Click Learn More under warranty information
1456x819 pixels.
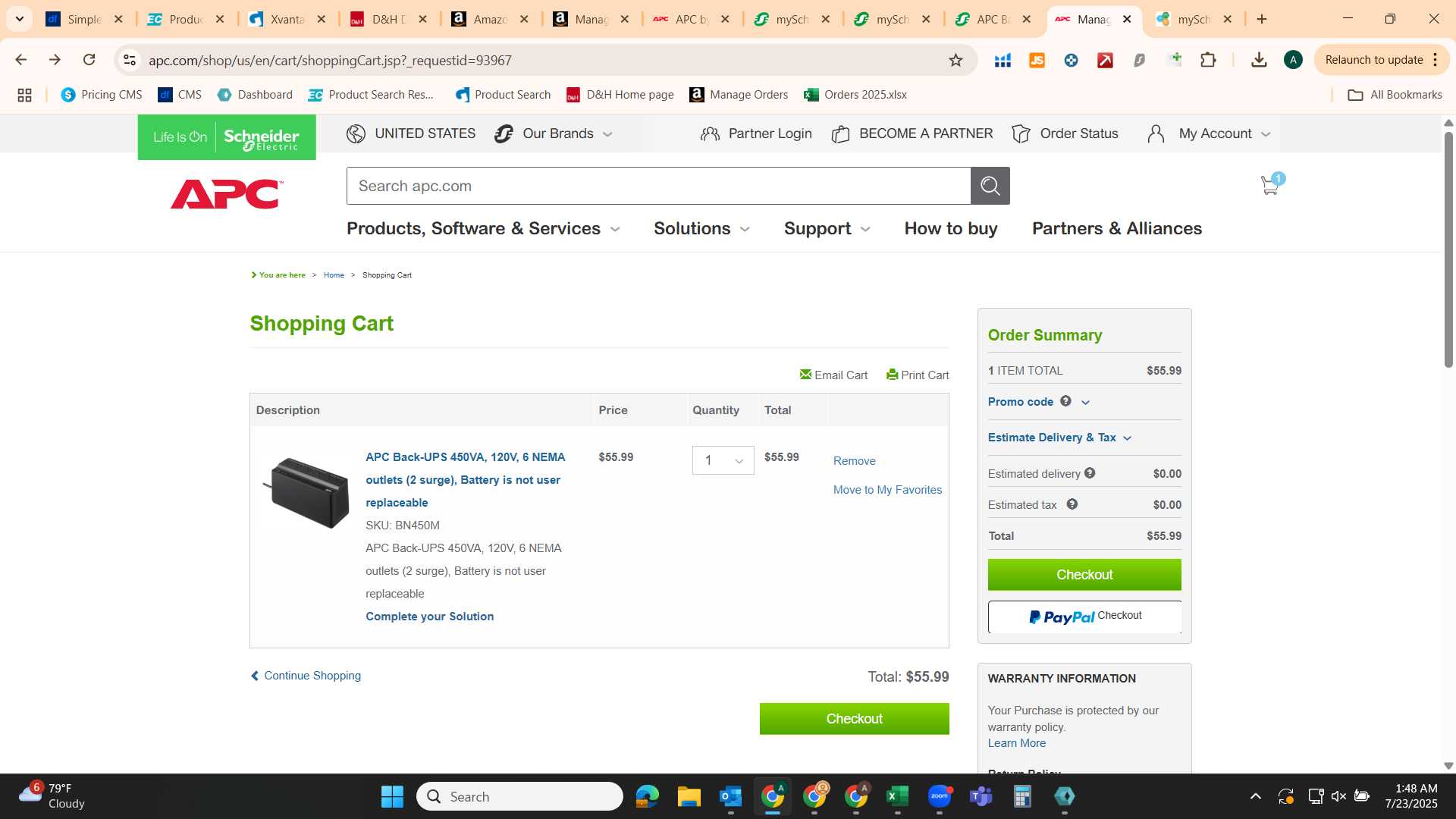pyautogui.click(x=1016, y=743)
